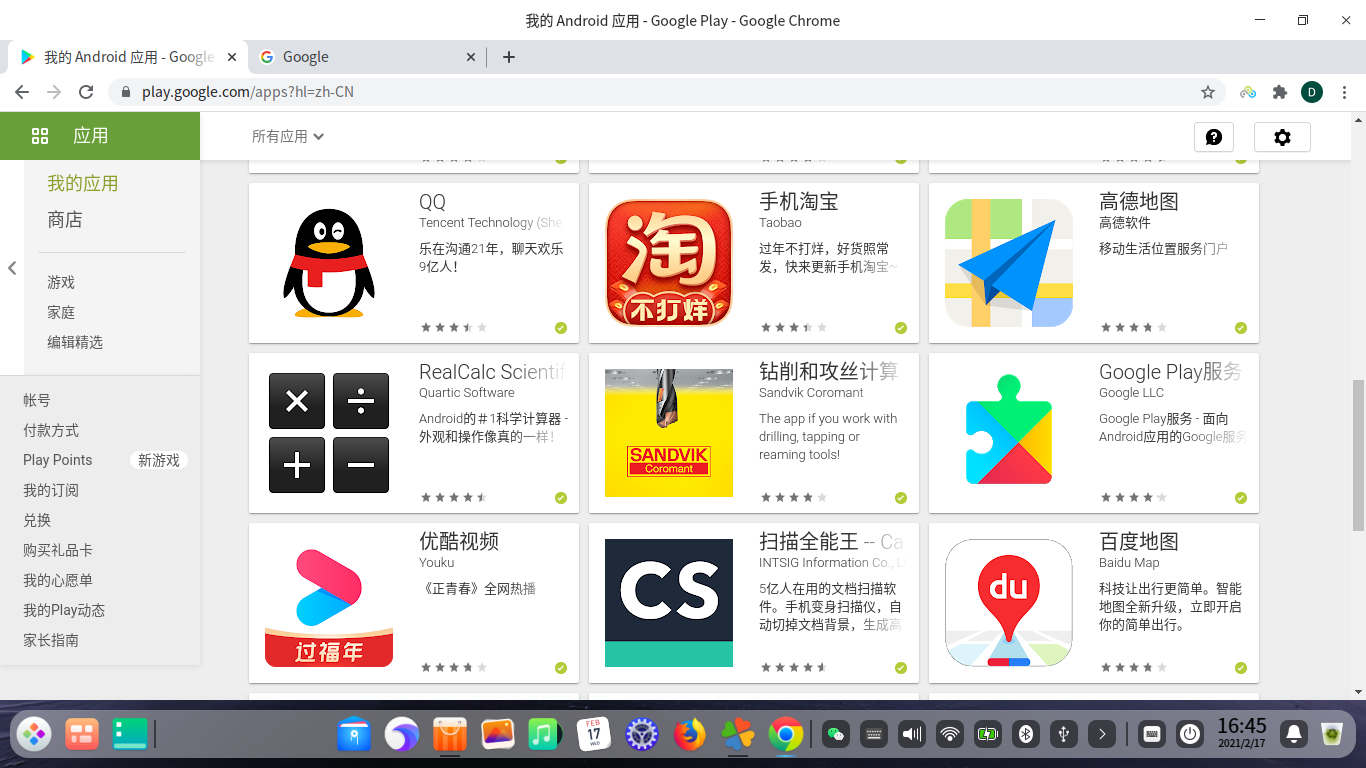Open the Calendar app in the dock
This screenshot has width=1366, height=768.
[x=594, y=734]
